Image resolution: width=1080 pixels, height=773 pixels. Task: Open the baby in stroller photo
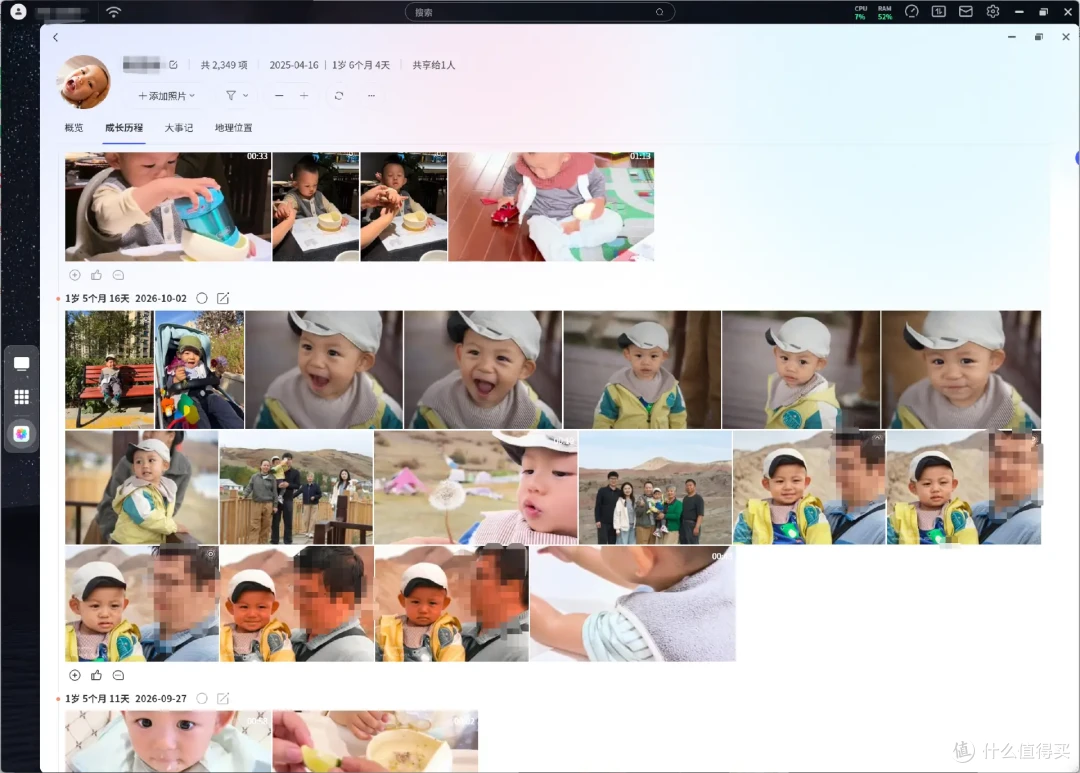(200, 370)
